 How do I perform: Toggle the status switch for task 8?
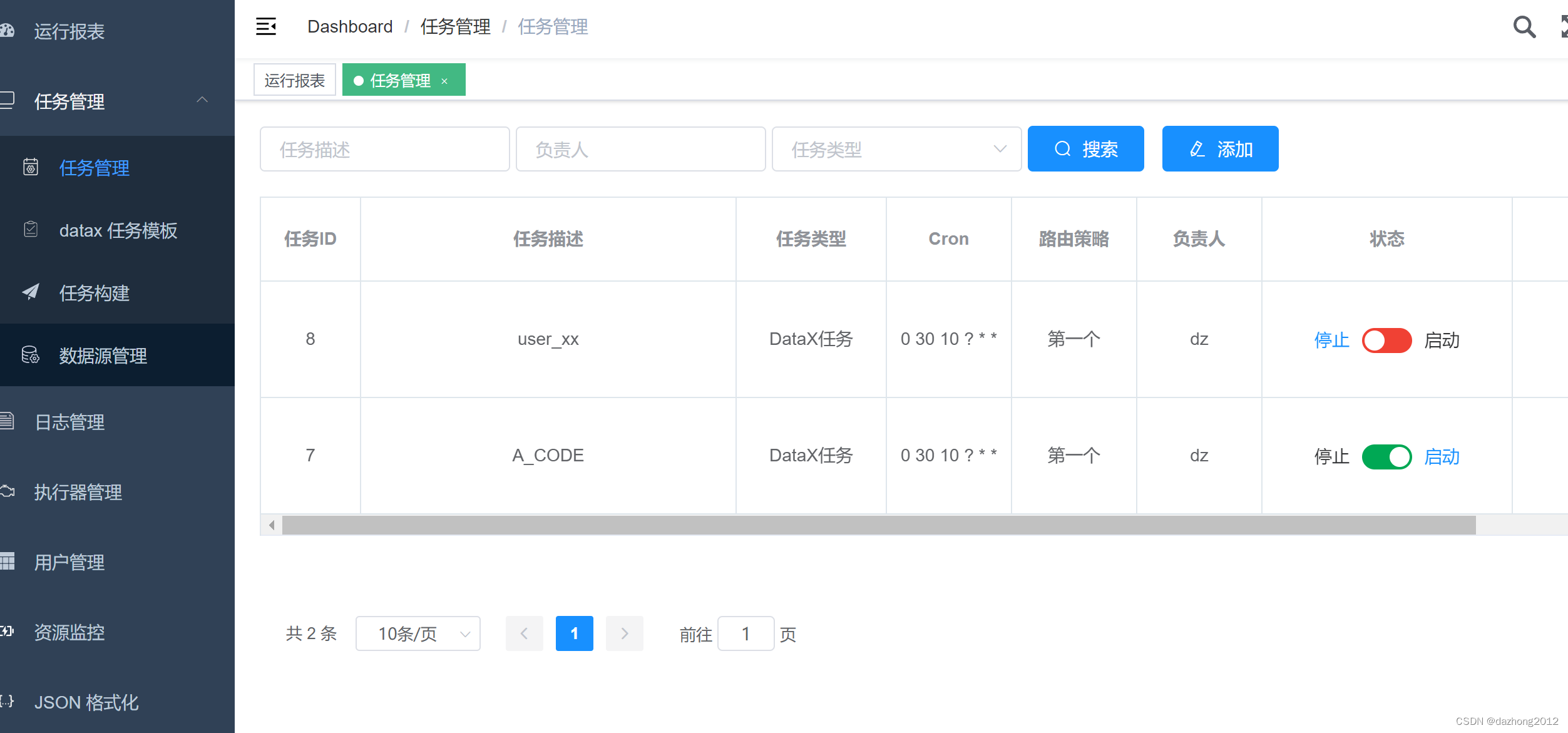(x=1386, y=341)
